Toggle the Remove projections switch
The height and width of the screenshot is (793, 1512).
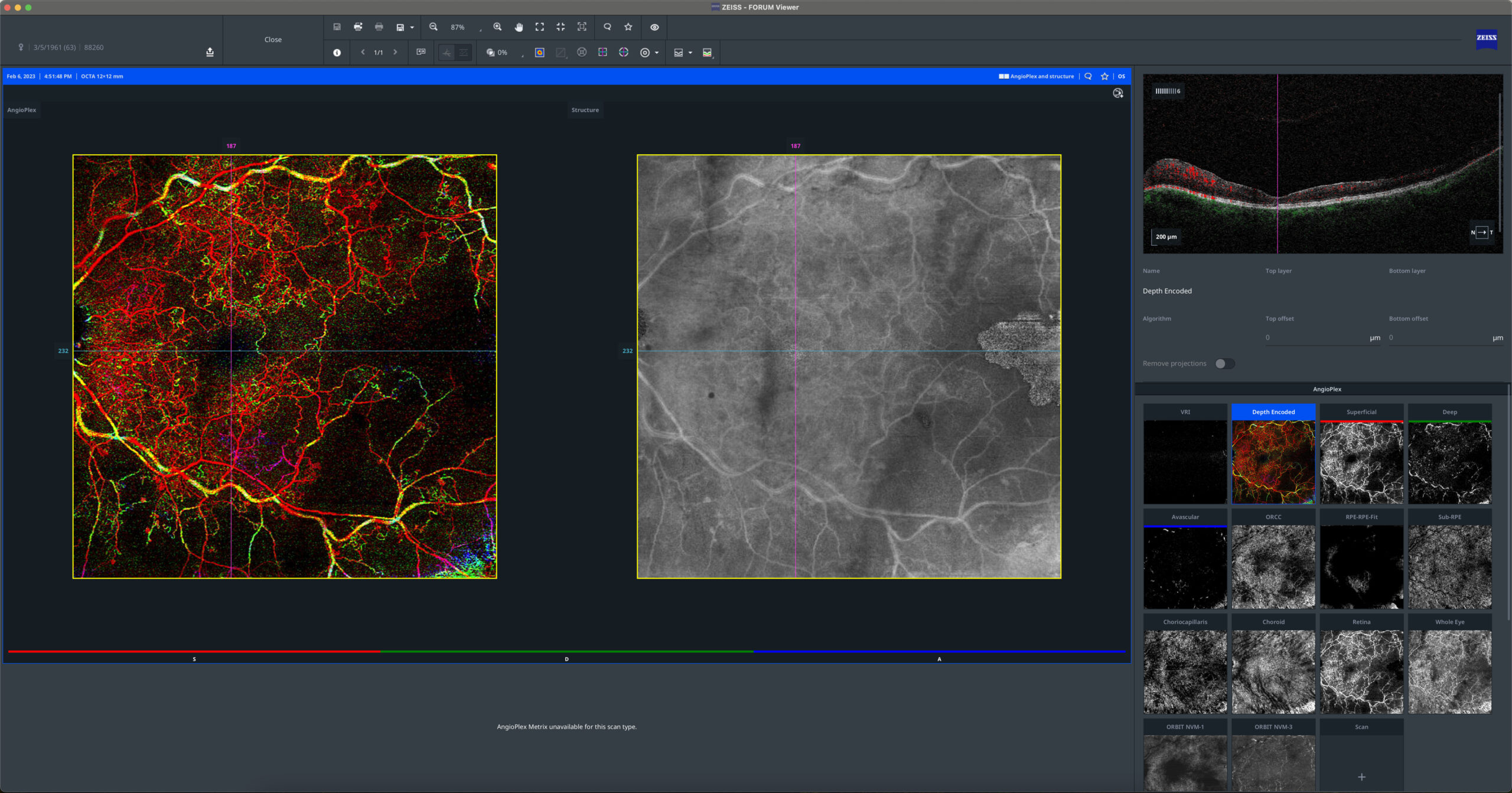coord(1224,364)
